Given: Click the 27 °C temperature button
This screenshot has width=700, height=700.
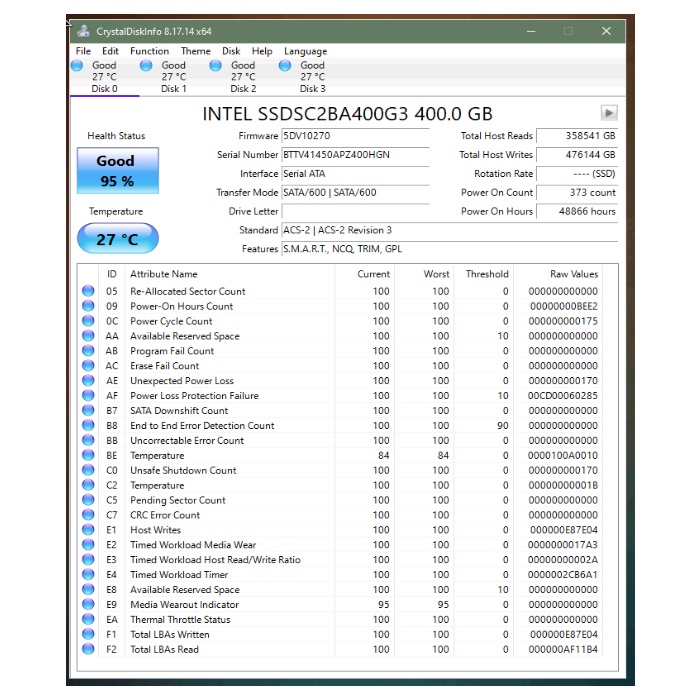Looking at the screenshot, I should coord(117,239).
